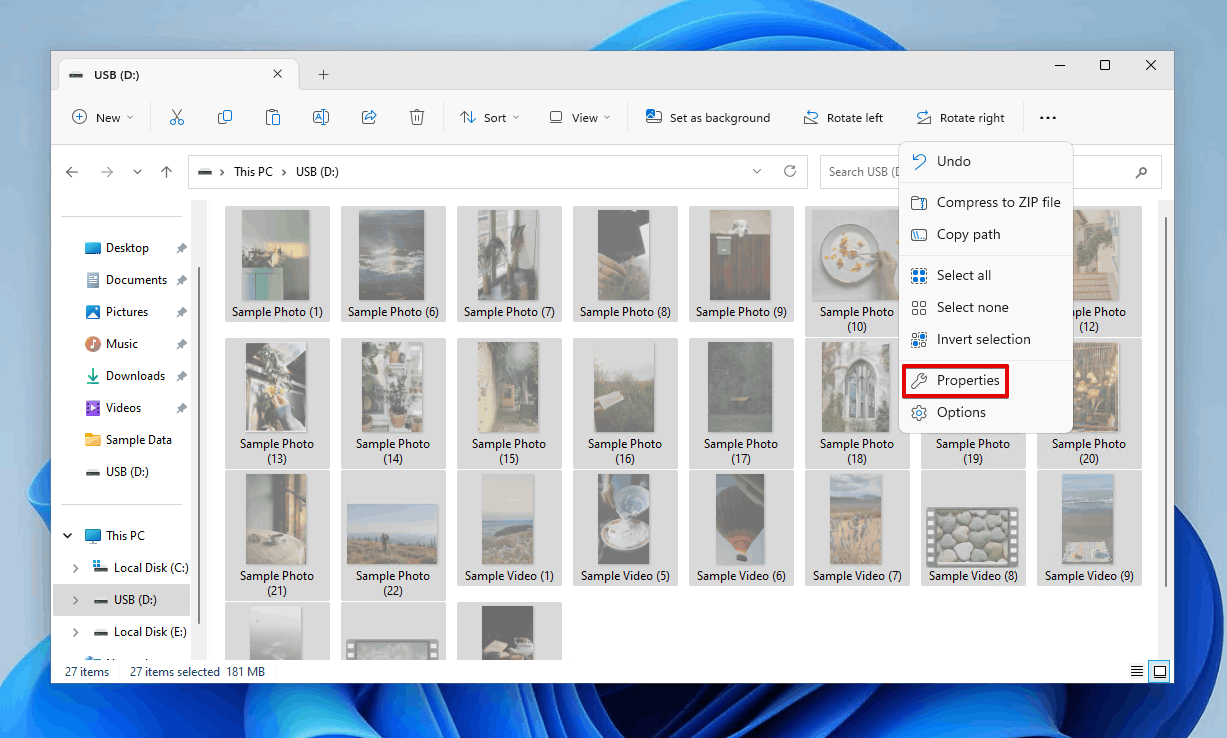Choose Copy path from the menu
Screen dimensions: 1227x738
click(986, 234)
